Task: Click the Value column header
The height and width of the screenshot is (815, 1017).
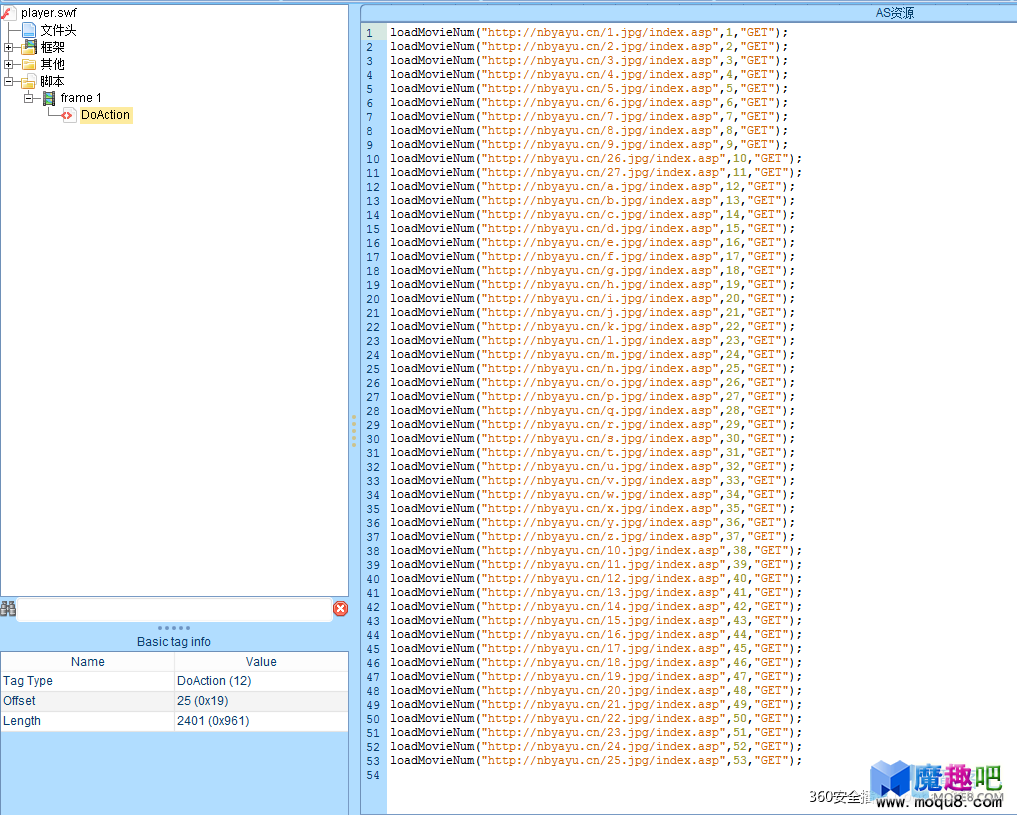Action: coord(261,661)
